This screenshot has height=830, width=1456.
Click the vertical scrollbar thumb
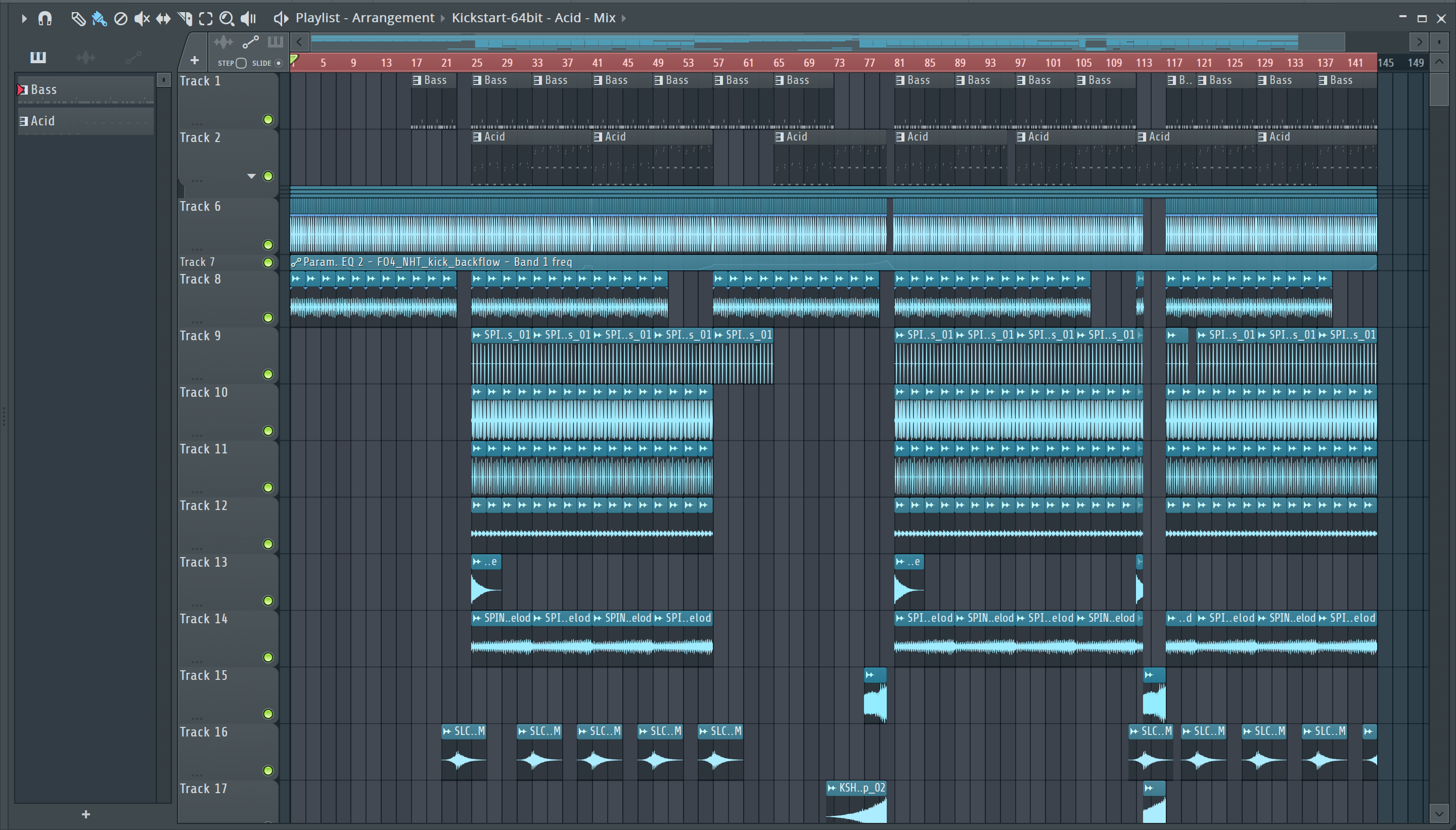[1439, 89]
